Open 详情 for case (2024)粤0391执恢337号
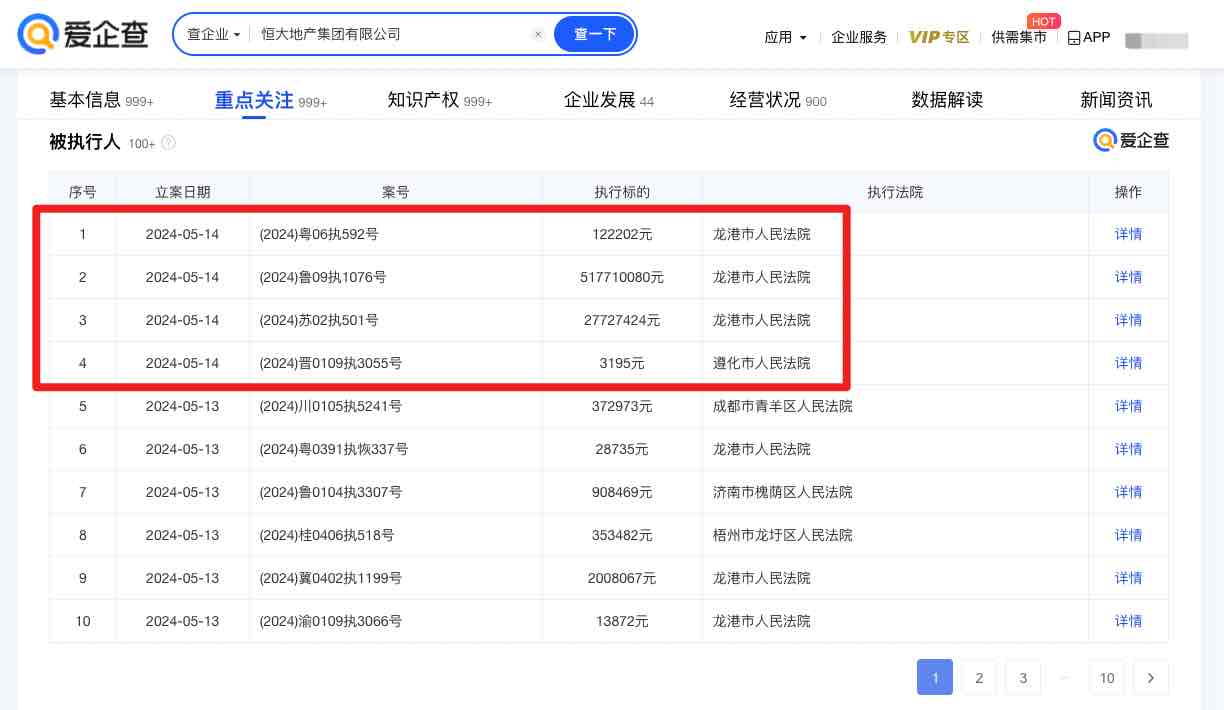 [1128, 449]
